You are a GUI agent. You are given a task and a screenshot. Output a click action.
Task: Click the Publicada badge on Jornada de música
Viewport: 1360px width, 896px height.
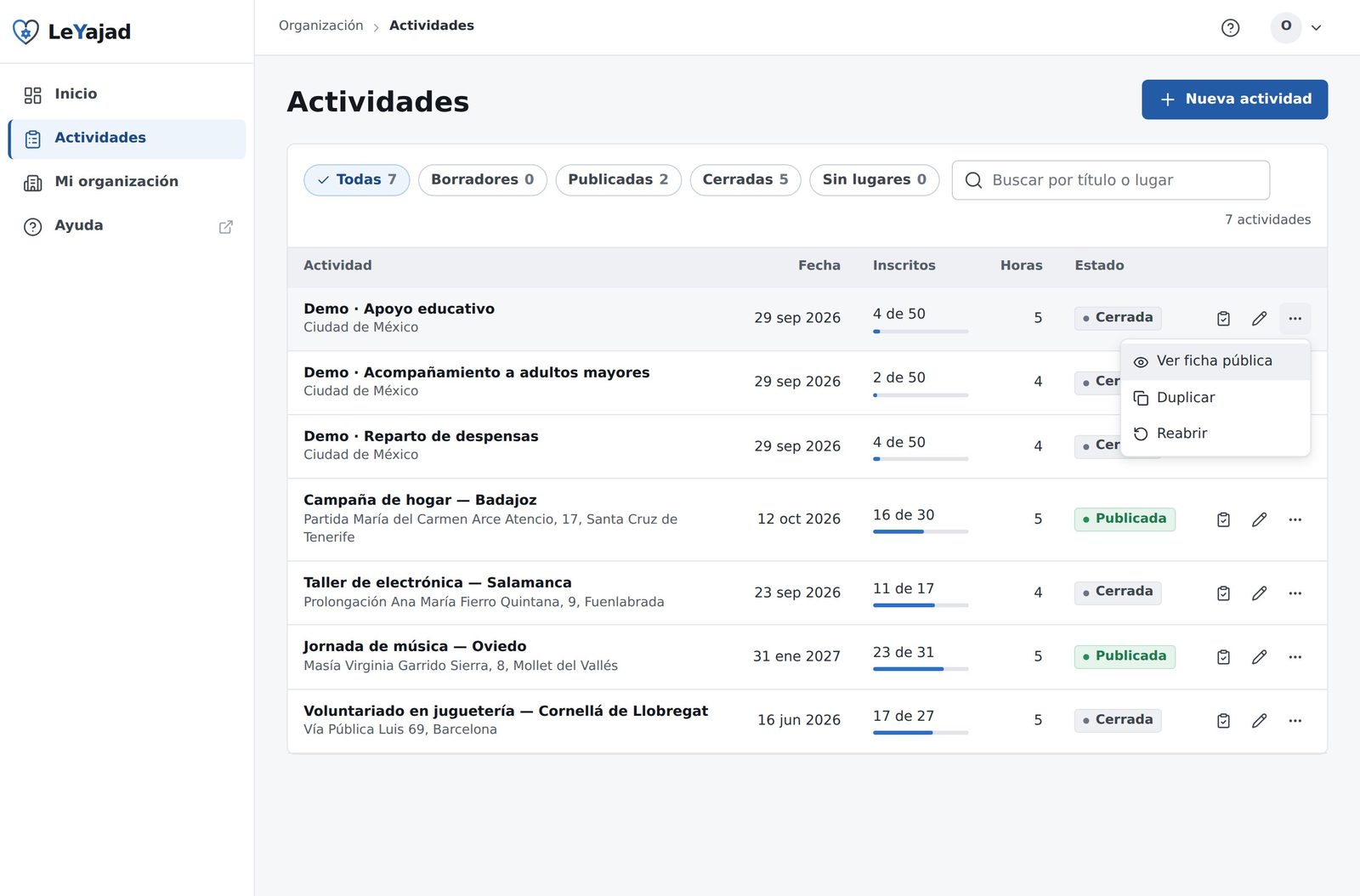click(1125, 656)
